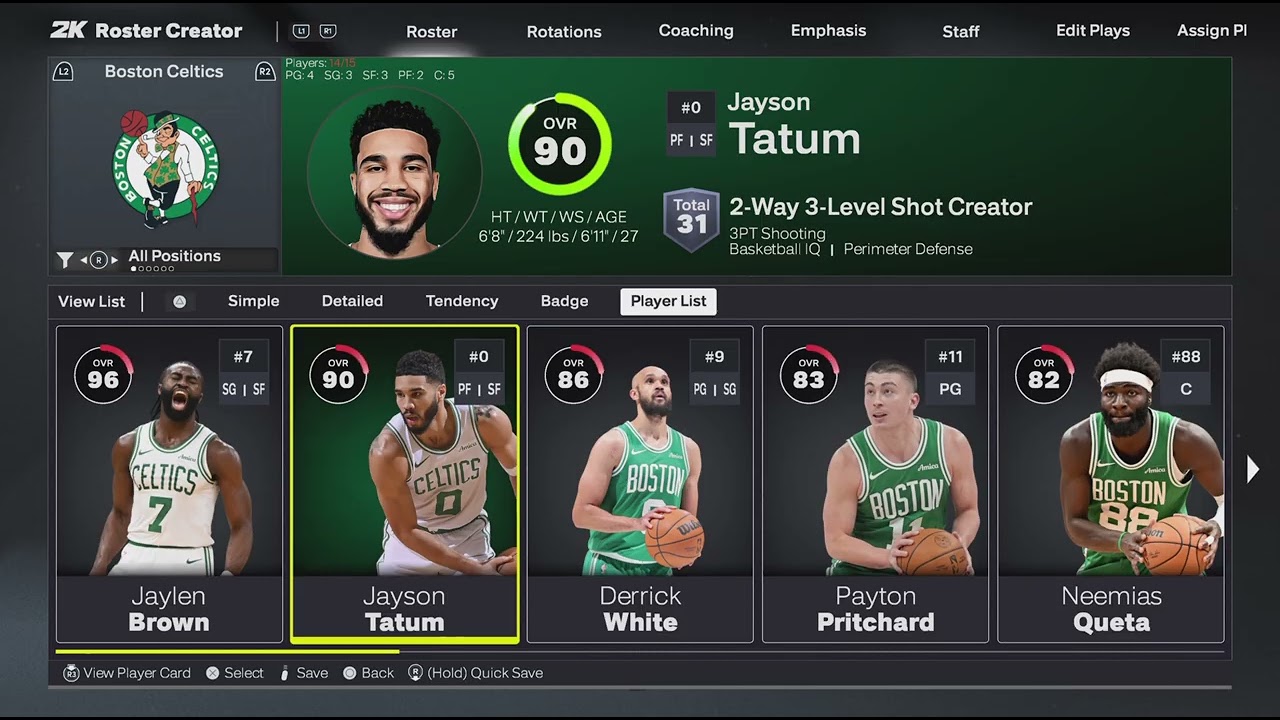The image size is (1280, 720).
Task: Click Jaylen Brown's OVR 96 rating circle
Action: 103,374
